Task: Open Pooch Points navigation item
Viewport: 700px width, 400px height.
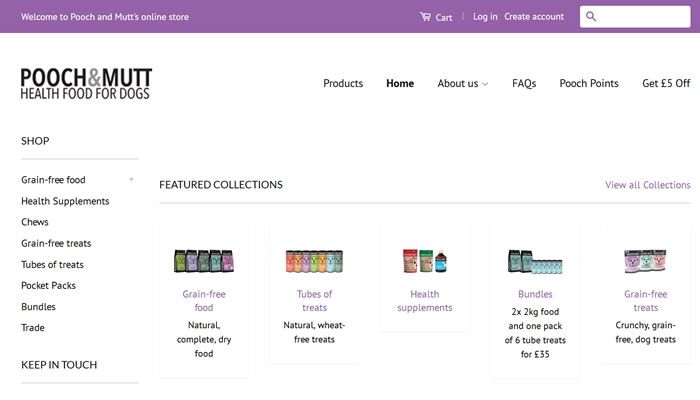Action: [x=589, y=84]
